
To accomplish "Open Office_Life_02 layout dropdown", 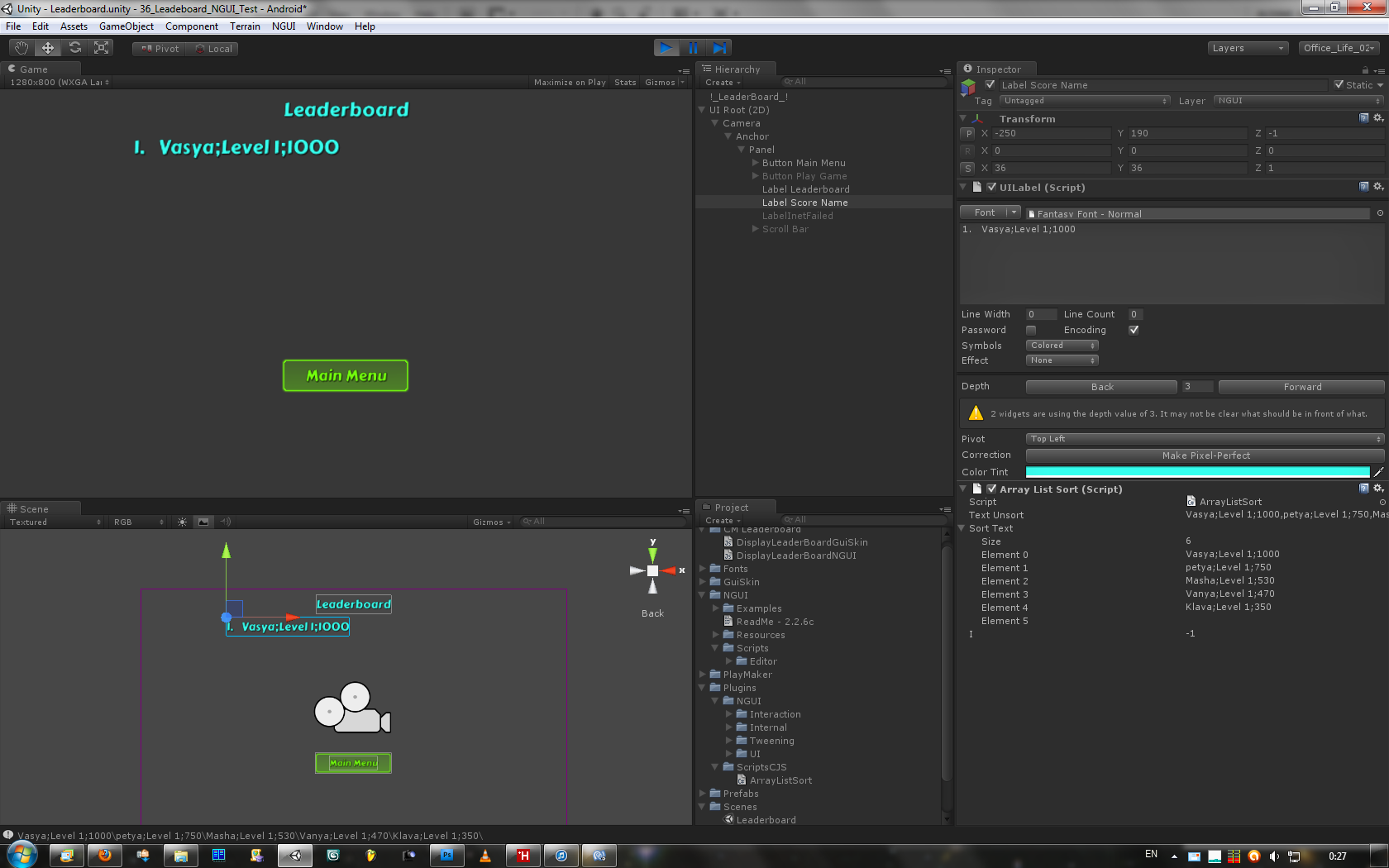I will pyautogui.click(x=1339, y=48).
